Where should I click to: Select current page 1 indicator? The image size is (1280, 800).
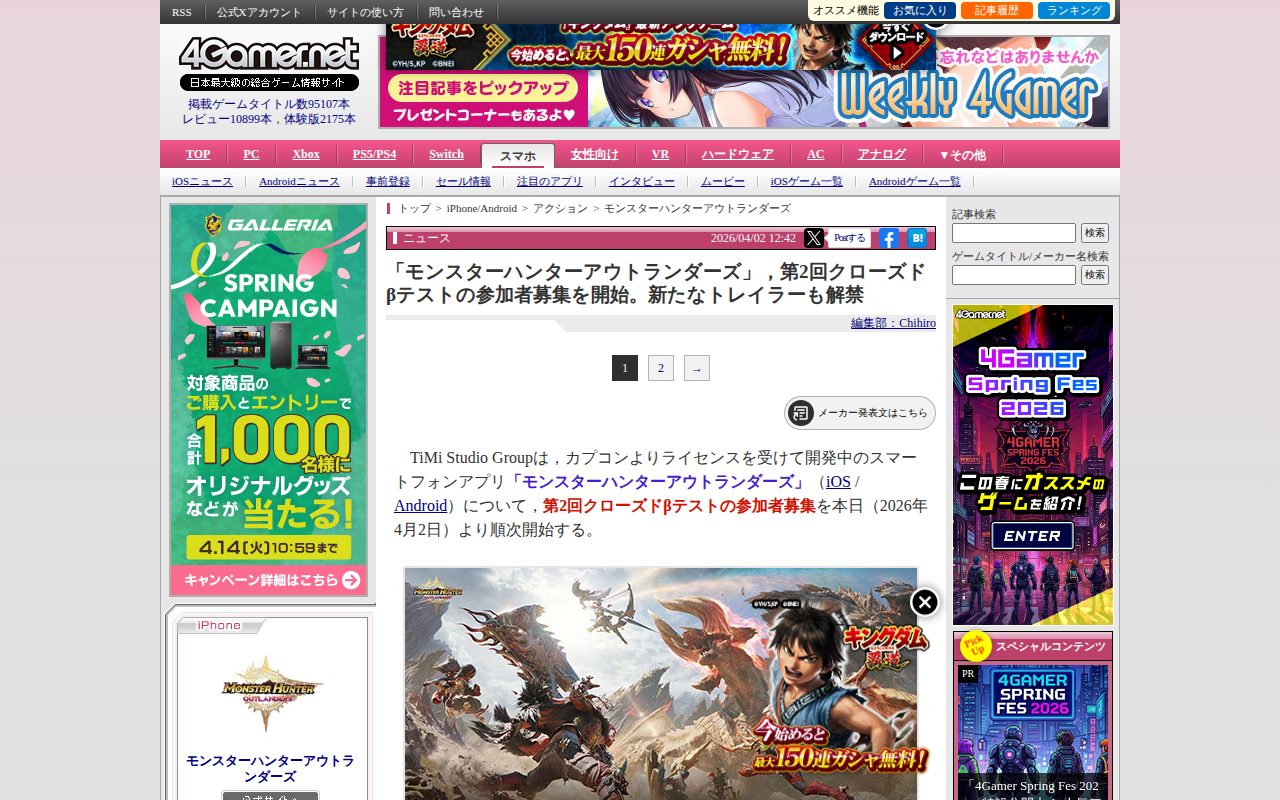coord(625,368)
